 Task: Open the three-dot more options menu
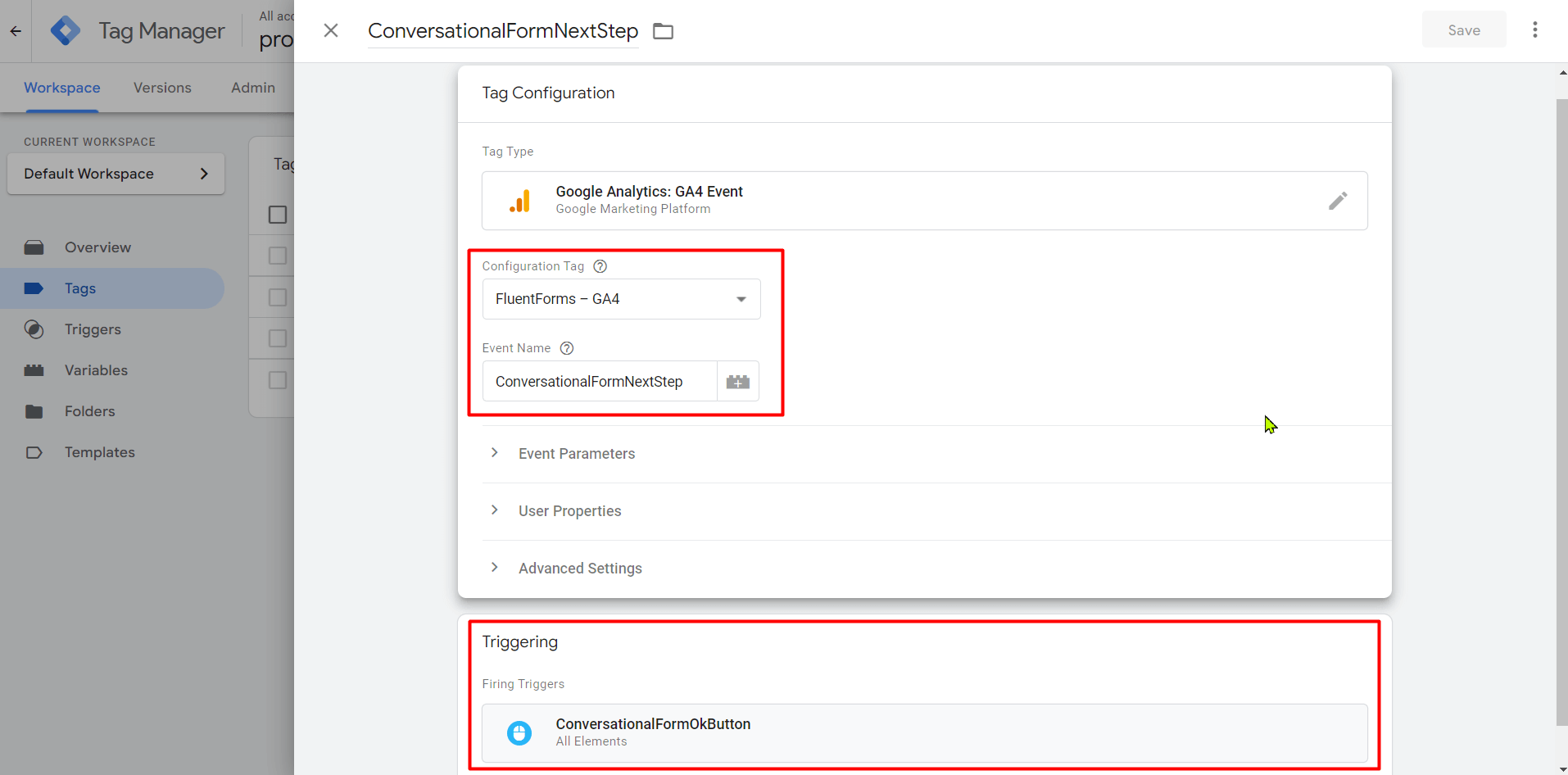pos(1534,29)
